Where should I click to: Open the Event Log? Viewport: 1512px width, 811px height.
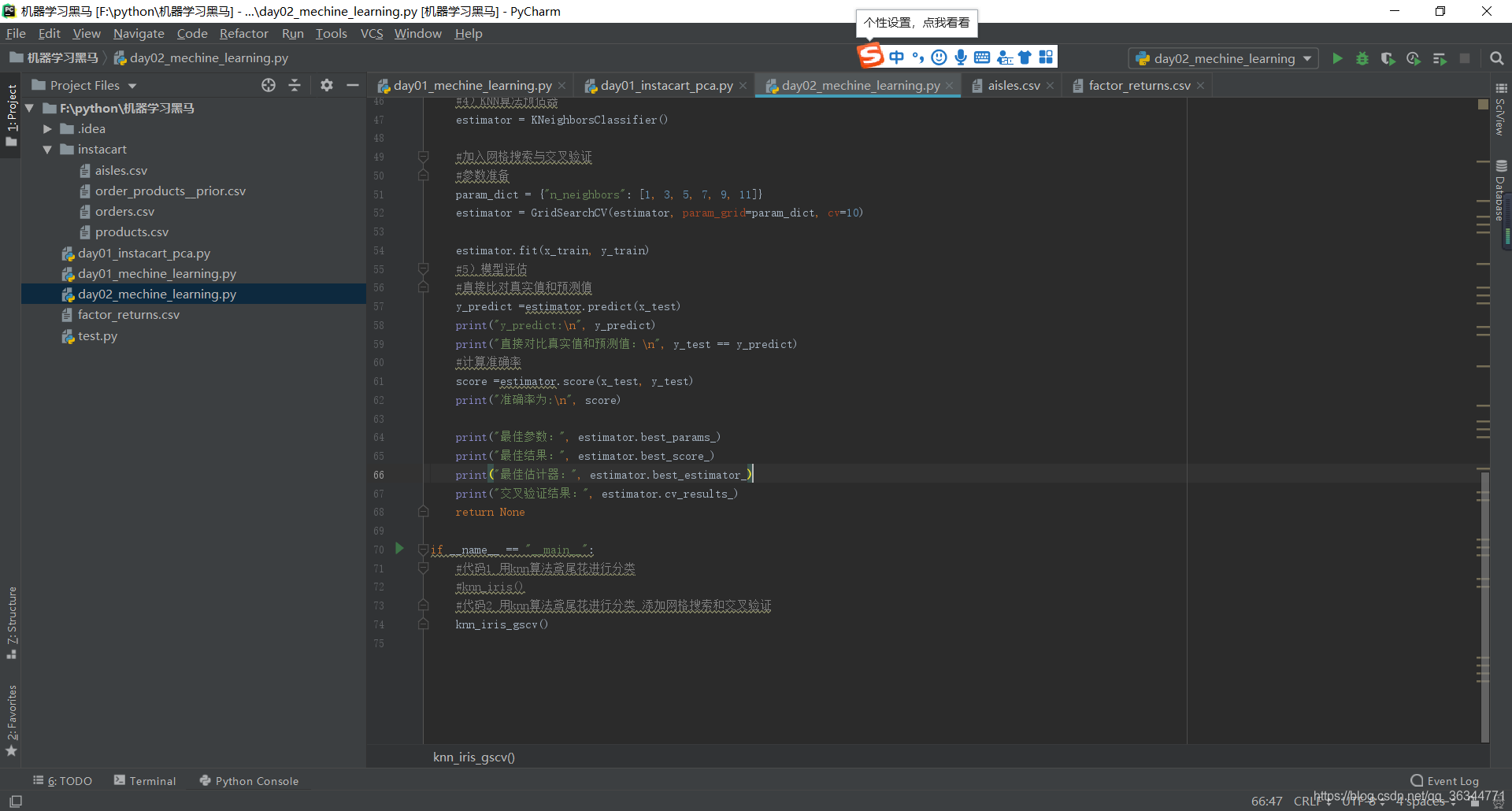click(1445, 781)
